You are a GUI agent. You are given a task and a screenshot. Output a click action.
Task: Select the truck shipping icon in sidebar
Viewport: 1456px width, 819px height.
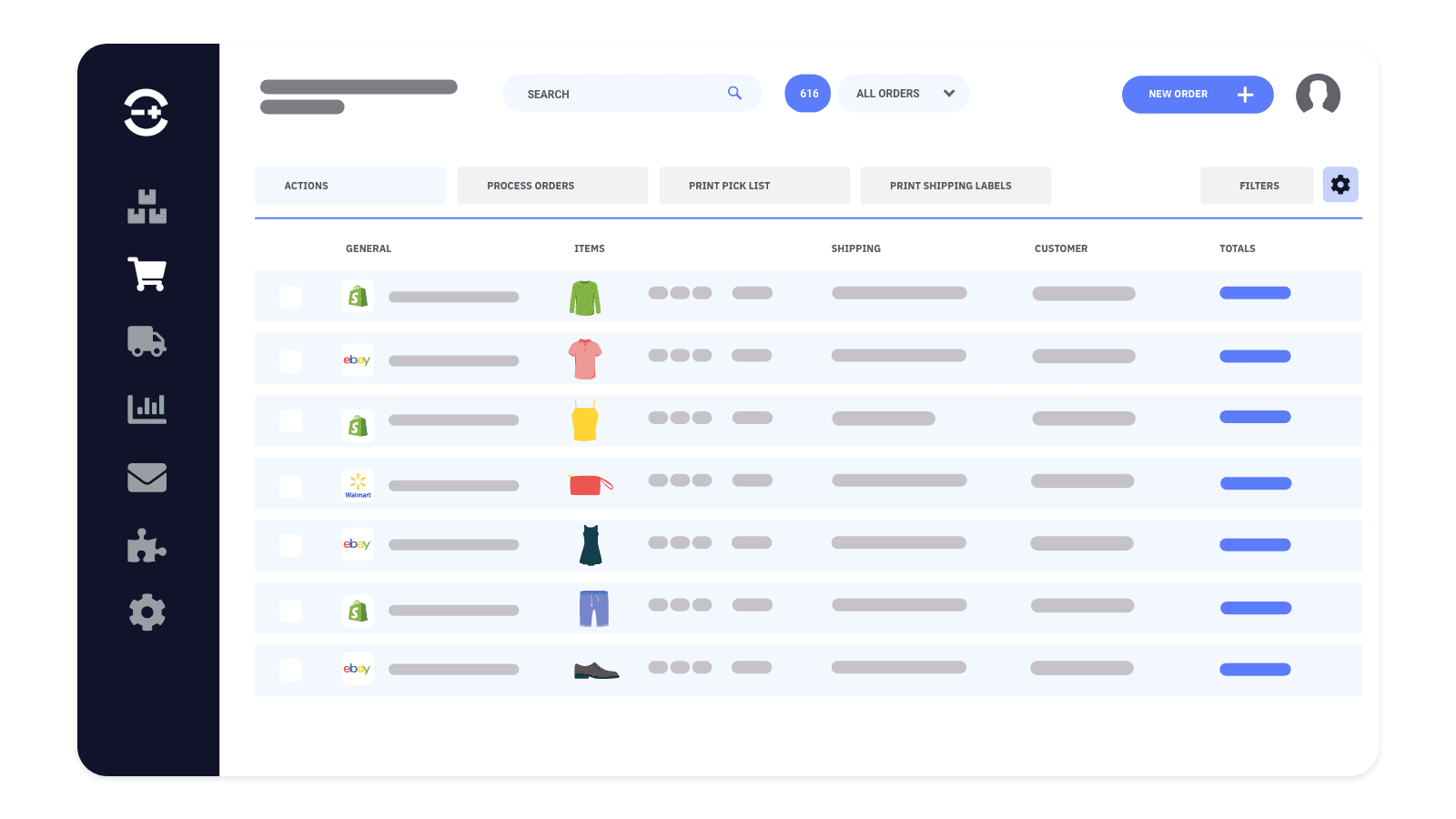click(147, 341)
